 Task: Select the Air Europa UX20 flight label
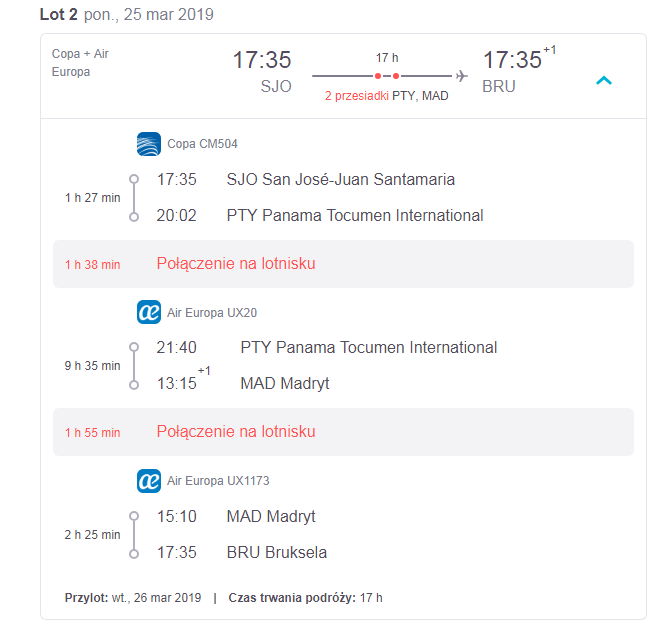pyautogui.click(x=212, y=313)
